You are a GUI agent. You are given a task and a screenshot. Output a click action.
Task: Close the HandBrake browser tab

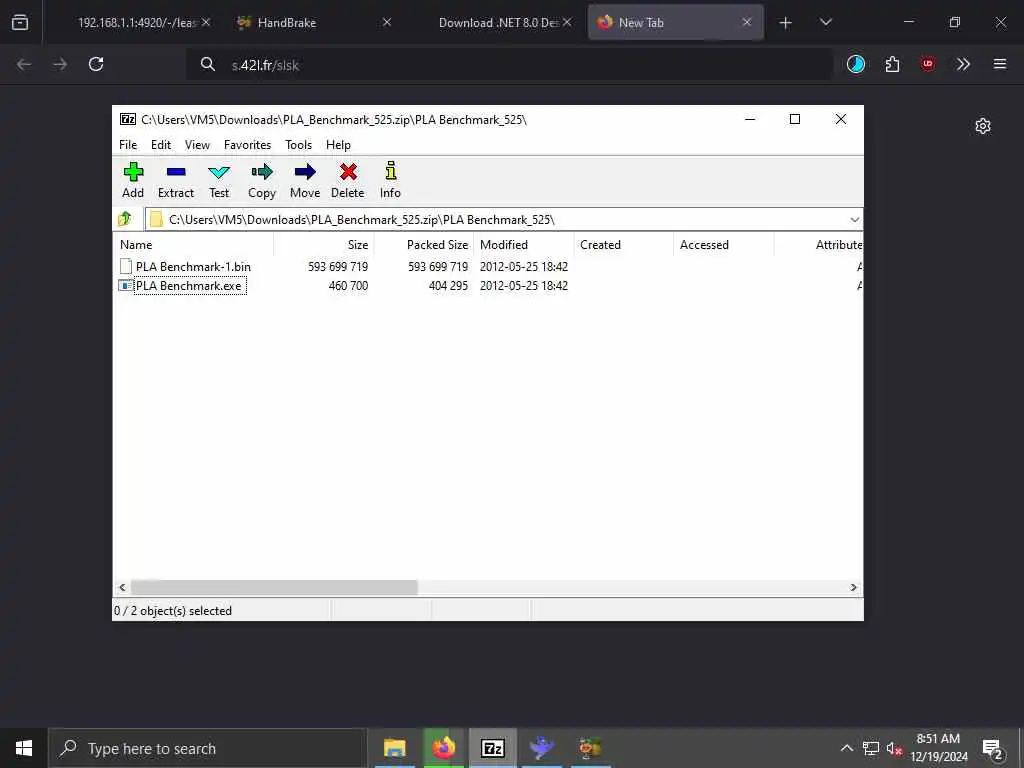[387, 22]
